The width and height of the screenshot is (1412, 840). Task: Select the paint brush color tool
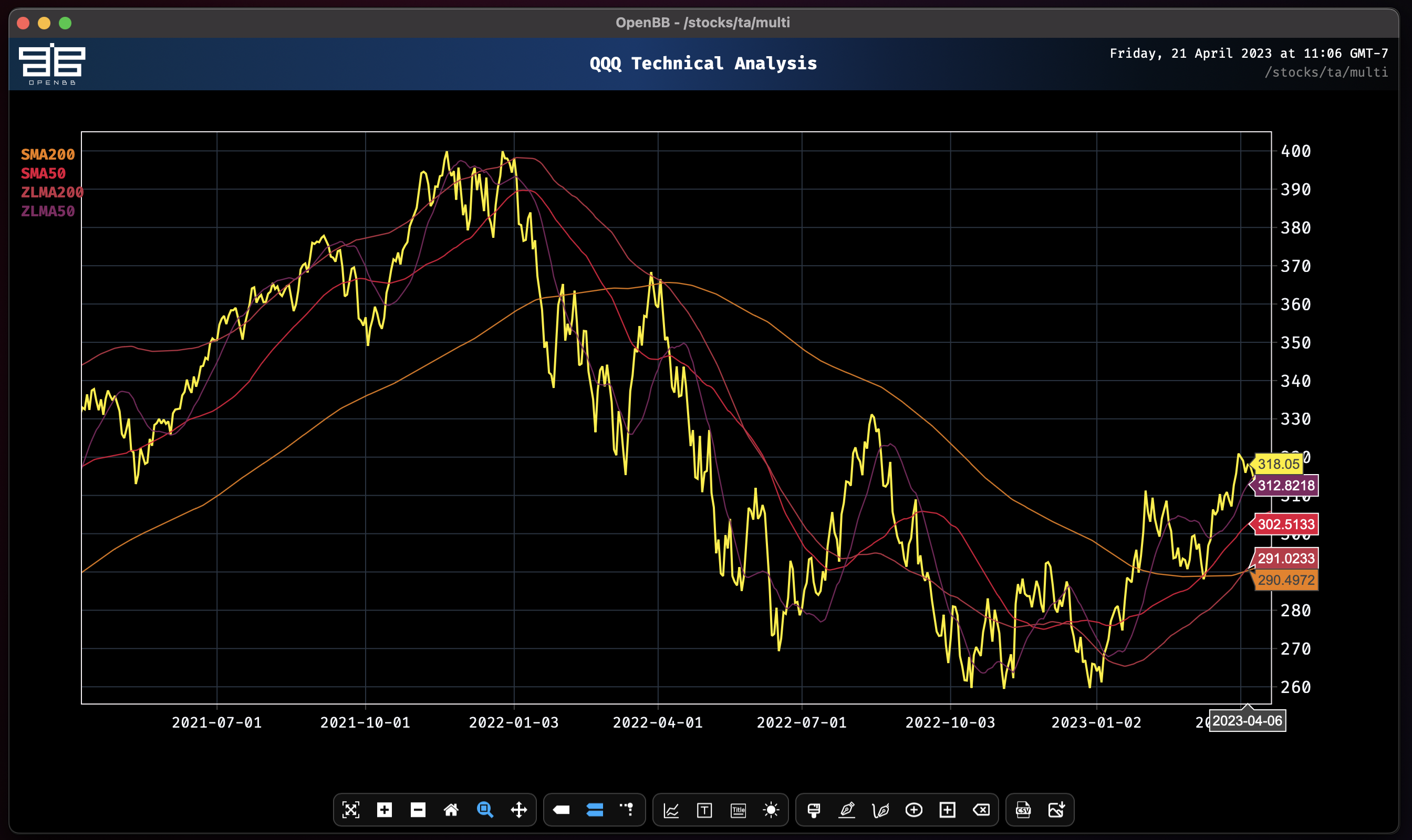pos(814,810)
